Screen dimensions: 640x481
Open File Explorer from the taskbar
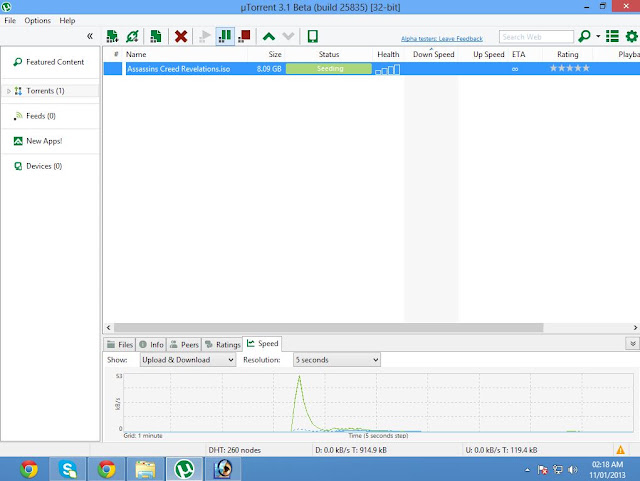(x=145, y=469)
